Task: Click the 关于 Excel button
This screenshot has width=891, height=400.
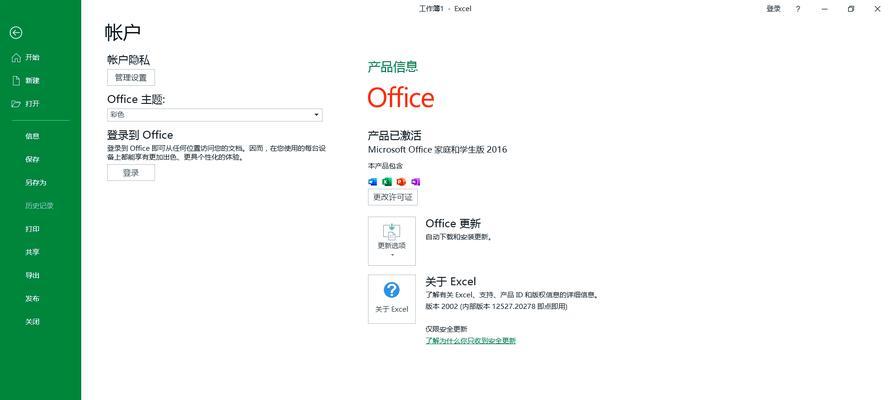Action: 392,299
